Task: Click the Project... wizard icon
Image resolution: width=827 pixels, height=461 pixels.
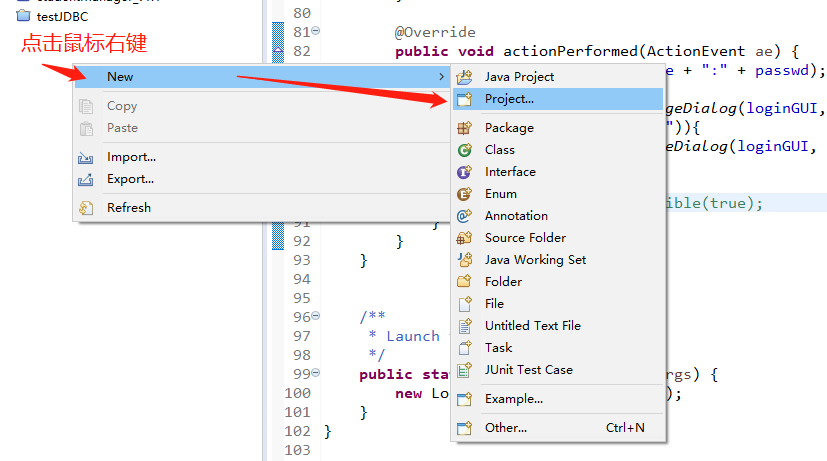Action: point(465,99)
